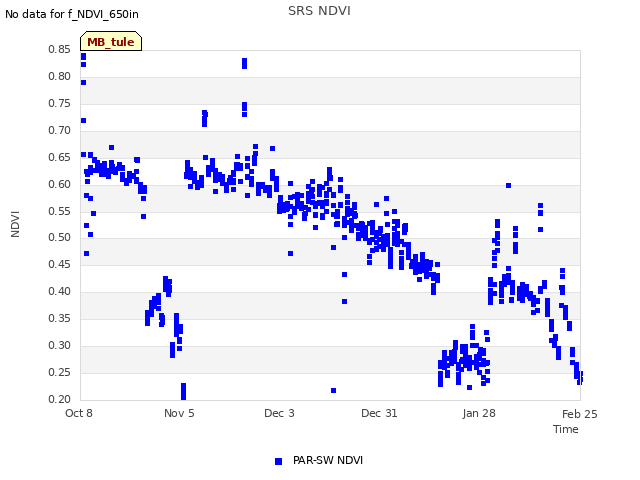Select the Time x-axis title
Viewport: 640px width, 480px height.
[566, 429]
